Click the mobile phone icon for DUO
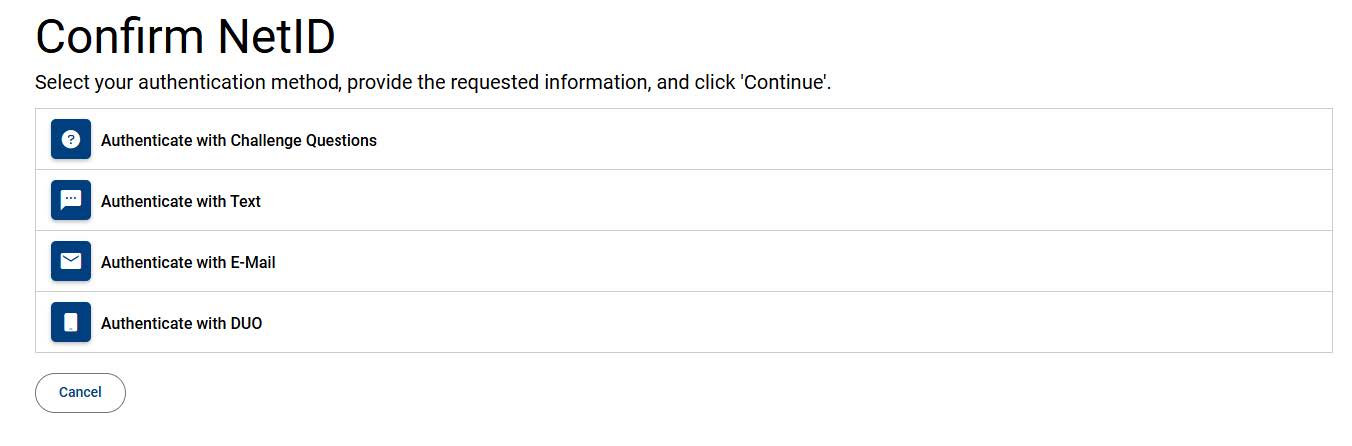 tap(71, 323)
